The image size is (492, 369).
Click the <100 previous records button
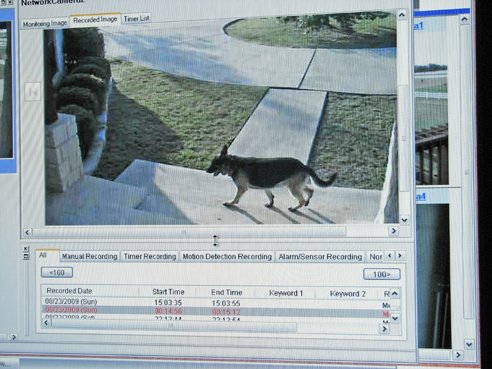[57, 272]
